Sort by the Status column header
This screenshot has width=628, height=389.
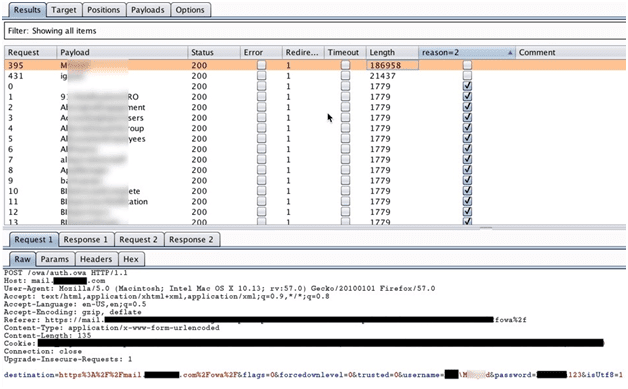(214, 52)
